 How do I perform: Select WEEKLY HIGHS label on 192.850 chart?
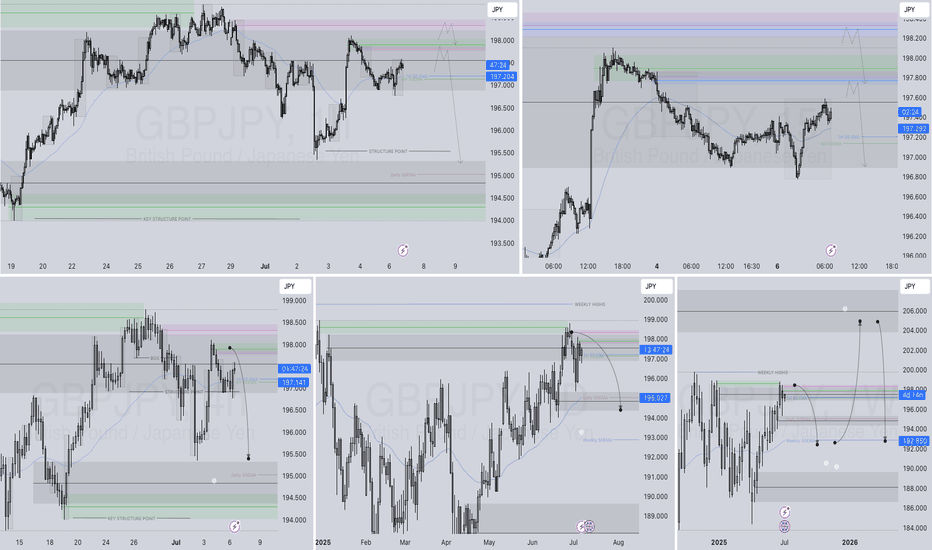(x=773, y=372)
